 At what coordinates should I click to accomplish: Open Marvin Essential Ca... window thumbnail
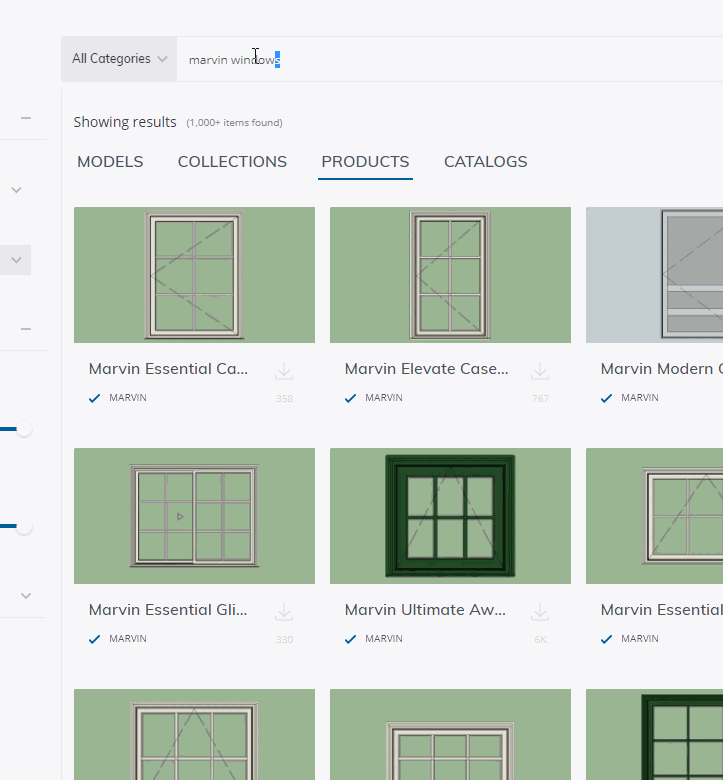pyautogui.click(x=195, y=275)
